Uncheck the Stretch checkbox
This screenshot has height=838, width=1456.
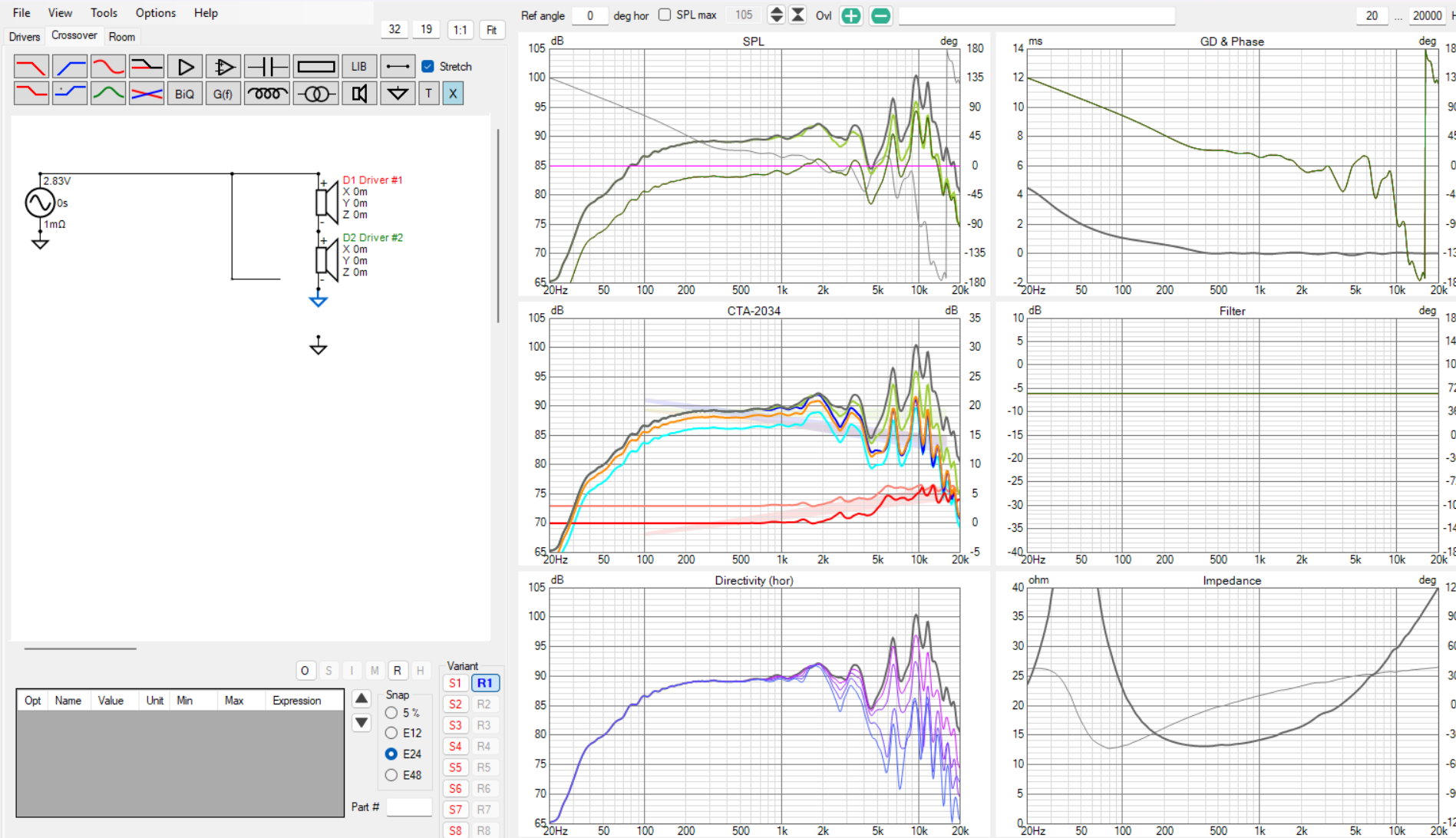click(428, 67)
